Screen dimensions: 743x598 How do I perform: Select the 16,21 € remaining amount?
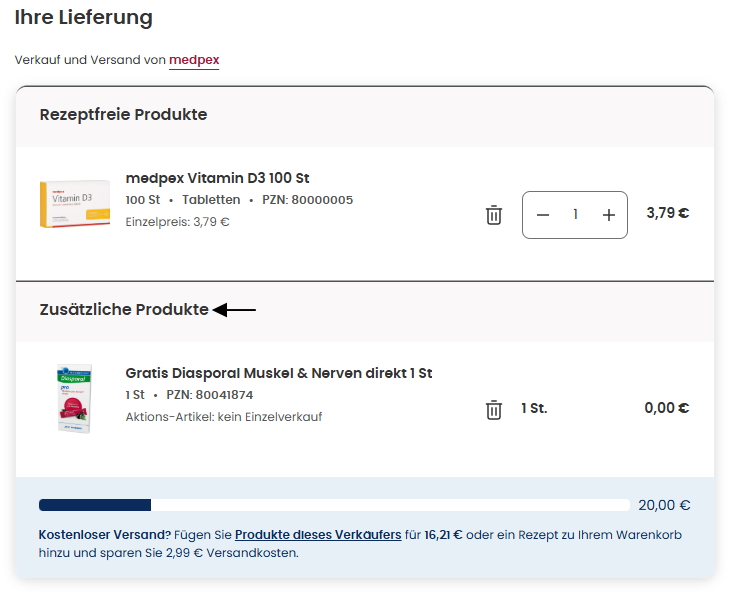(x=443, y=535)
